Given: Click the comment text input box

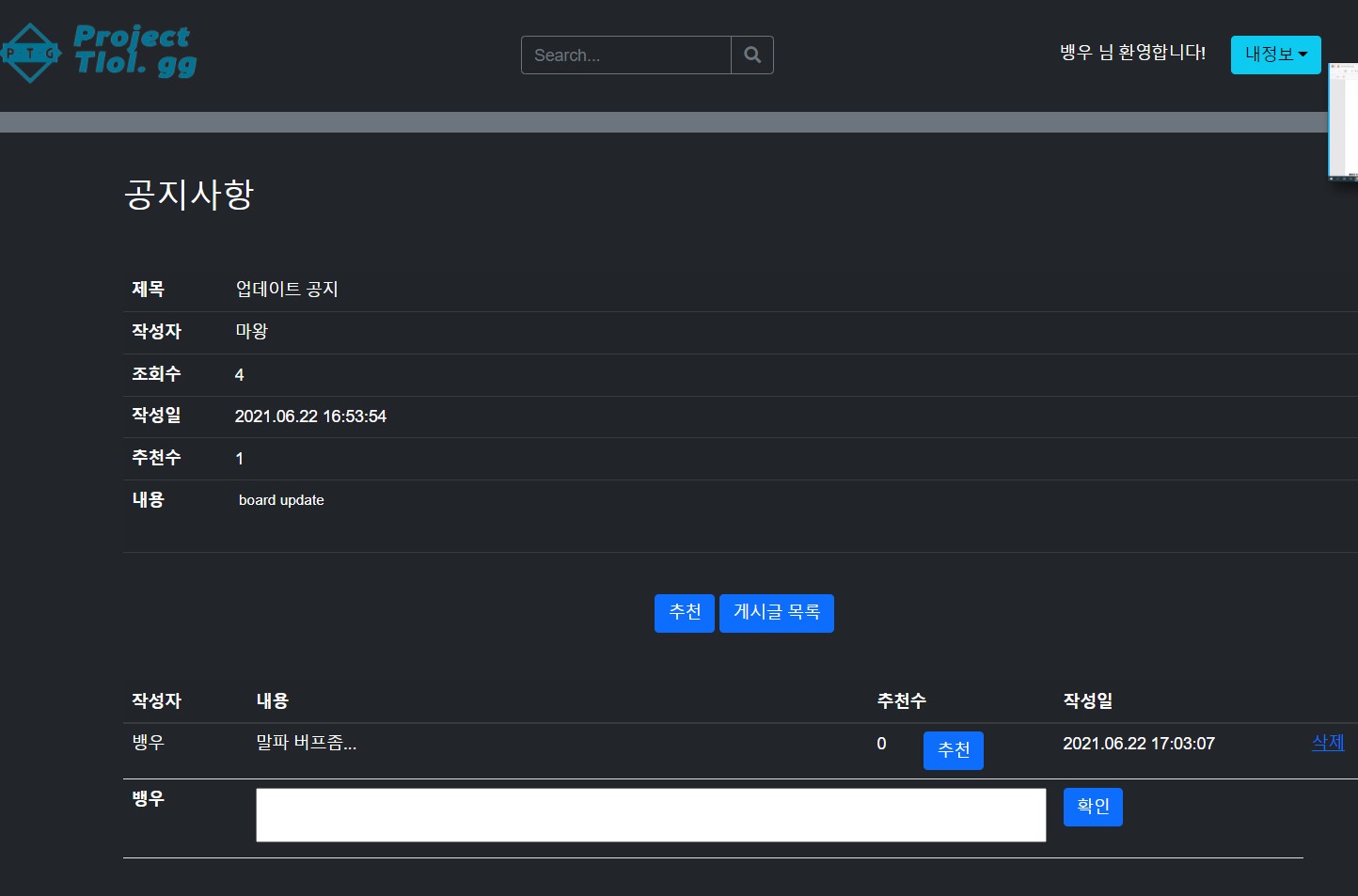Looking at the screenshot, I should click(651, 814).
